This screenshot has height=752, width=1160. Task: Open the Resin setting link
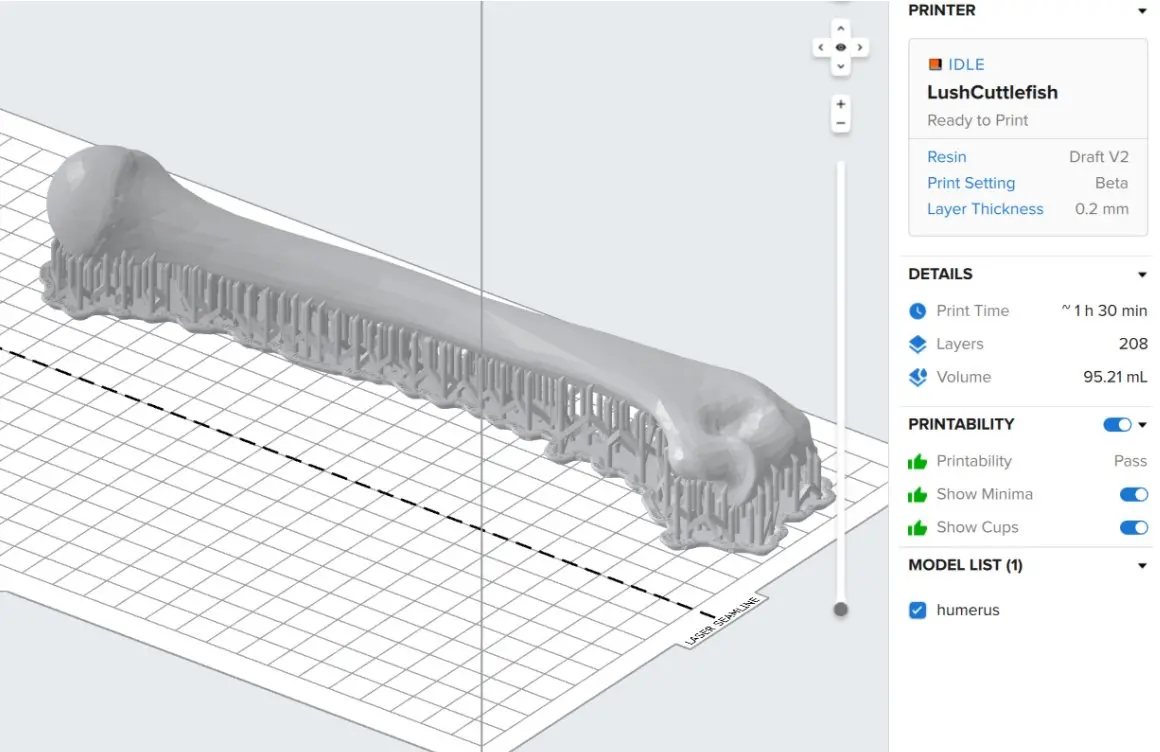[x=946, y=157]
